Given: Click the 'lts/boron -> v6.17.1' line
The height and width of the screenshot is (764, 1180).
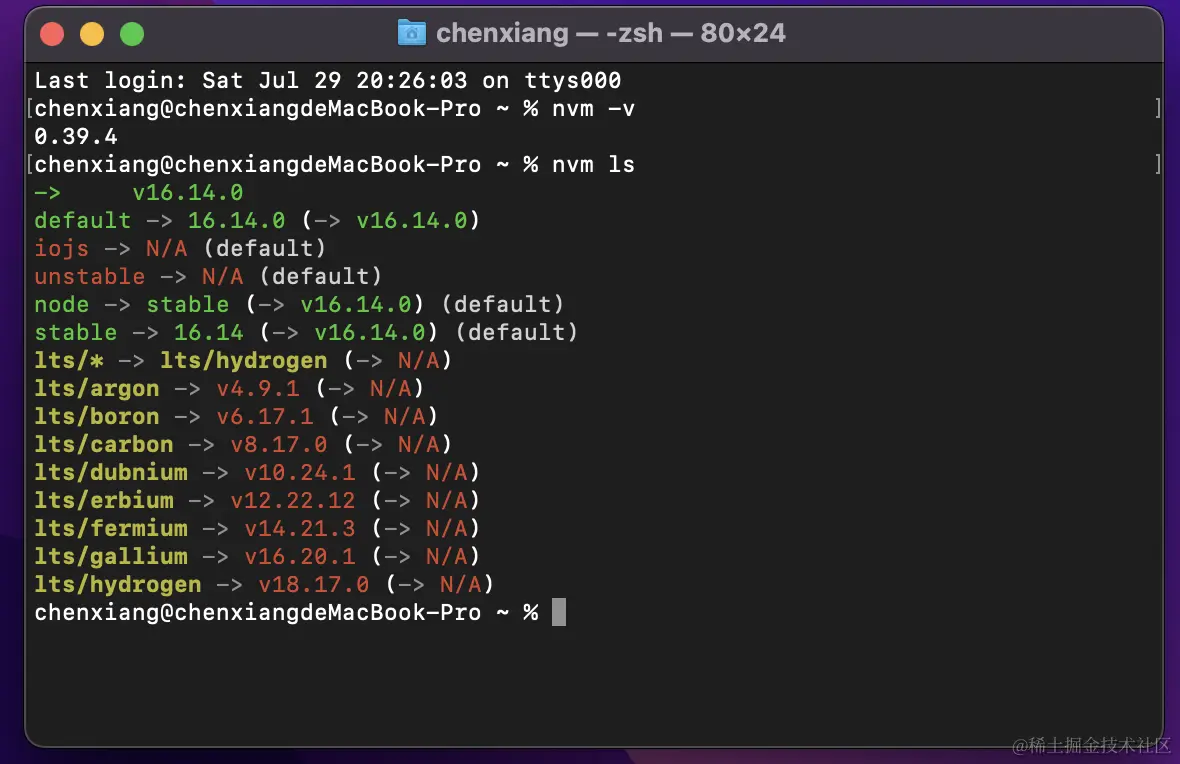Looking at the screenshot, I should click(236, 416).
